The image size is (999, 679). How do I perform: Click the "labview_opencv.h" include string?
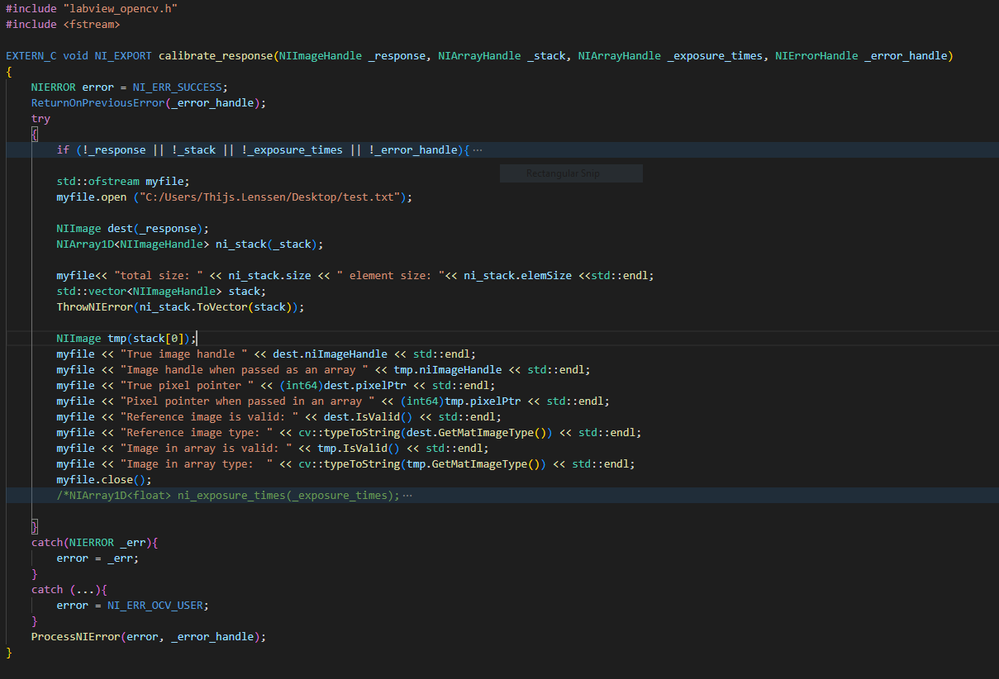120,9
